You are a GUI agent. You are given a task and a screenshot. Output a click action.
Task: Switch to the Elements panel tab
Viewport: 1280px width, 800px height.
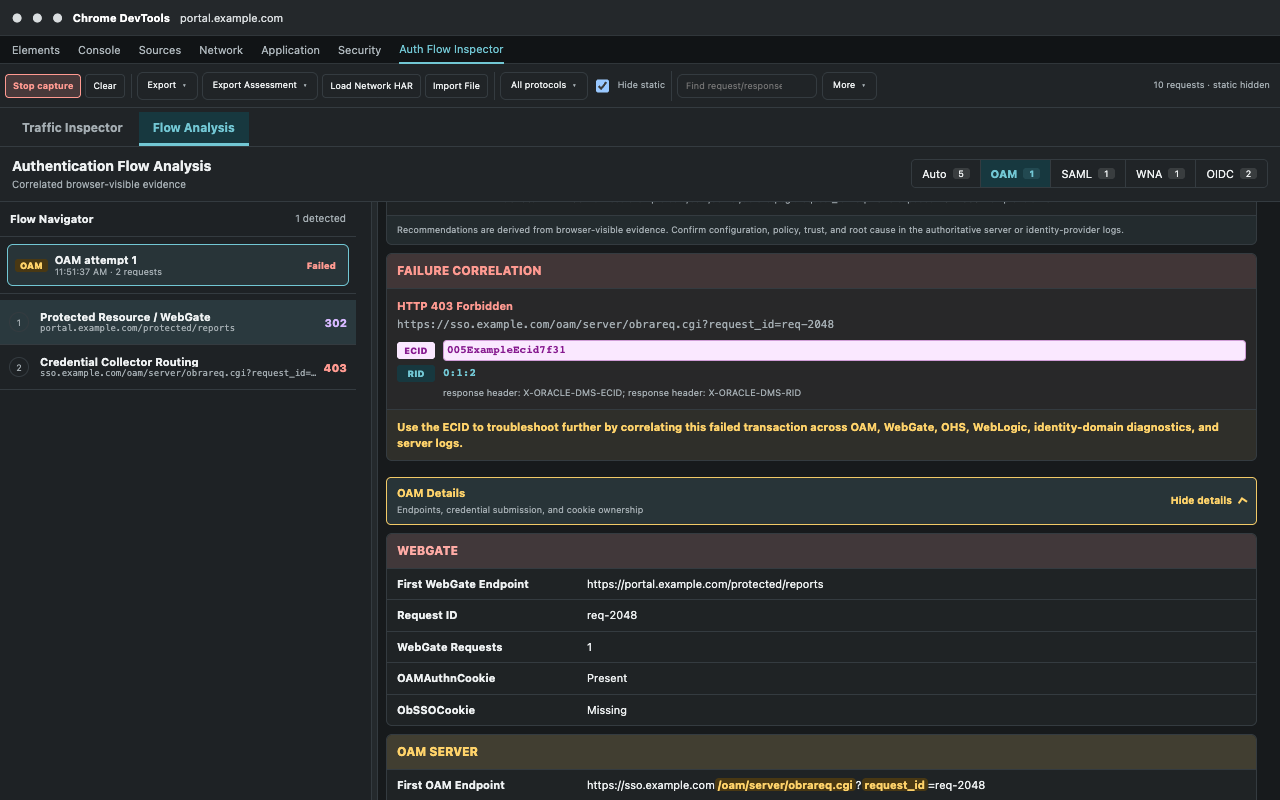[36, 50]
